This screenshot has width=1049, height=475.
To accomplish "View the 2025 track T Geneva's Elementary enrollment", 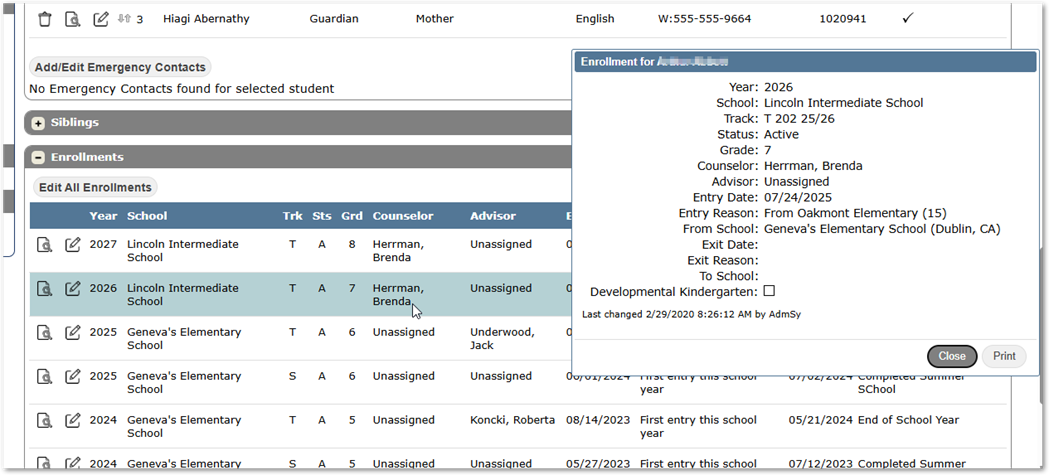I will (44, 332).
